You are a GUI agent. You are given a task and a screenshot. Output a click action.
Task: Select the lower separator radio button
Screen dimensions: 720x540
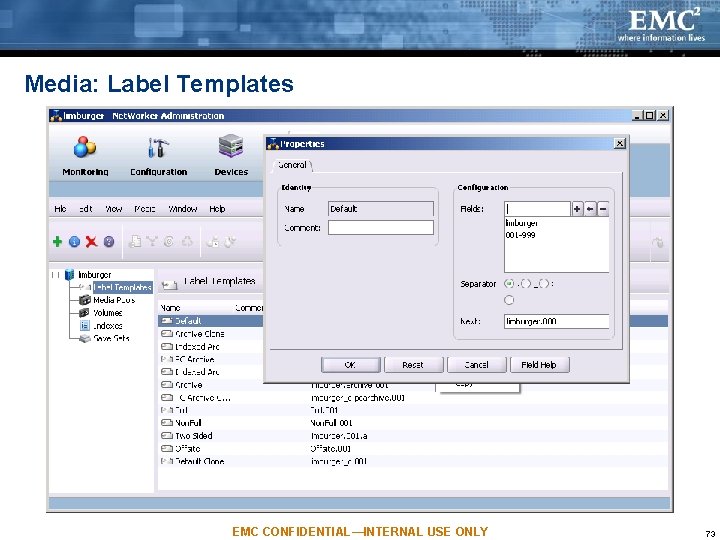point(509,300)
